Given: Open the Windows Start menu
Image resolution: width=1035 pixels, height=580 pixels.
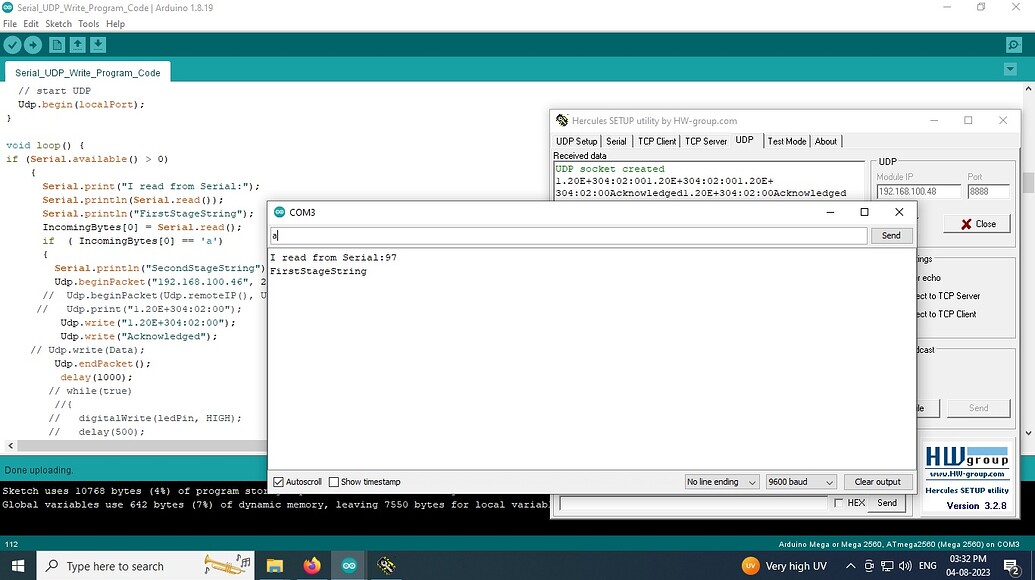Looking at the screenshot, I should (x=18, y=565).
